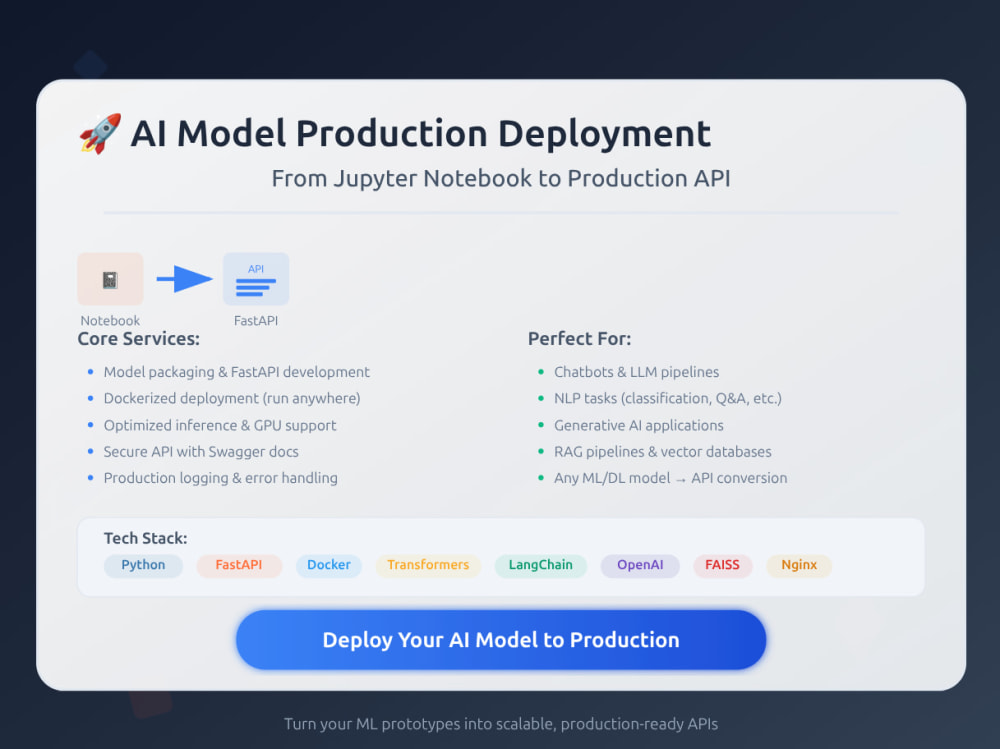Click the AI Model Production Deployment title
Viewport: 1000px width, 749px height.
point(420,133)
